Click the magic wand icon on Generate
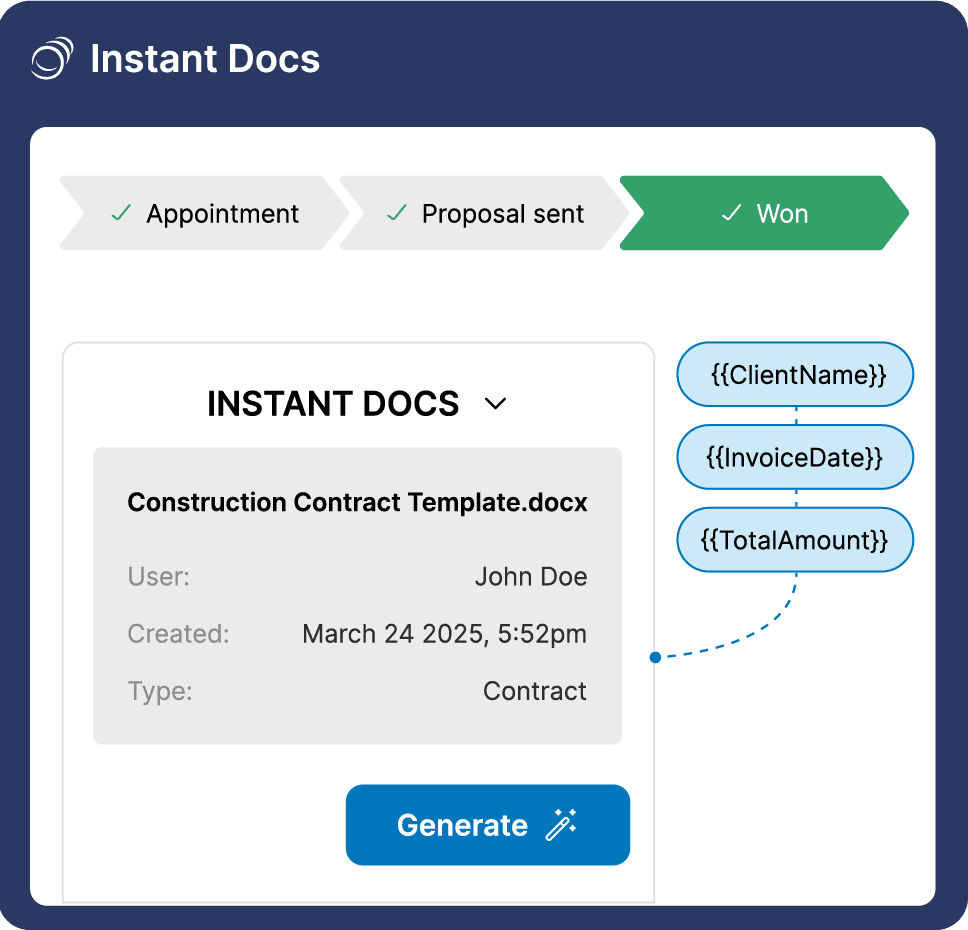Viewport: 968px width, 930px height. (561, 825)
